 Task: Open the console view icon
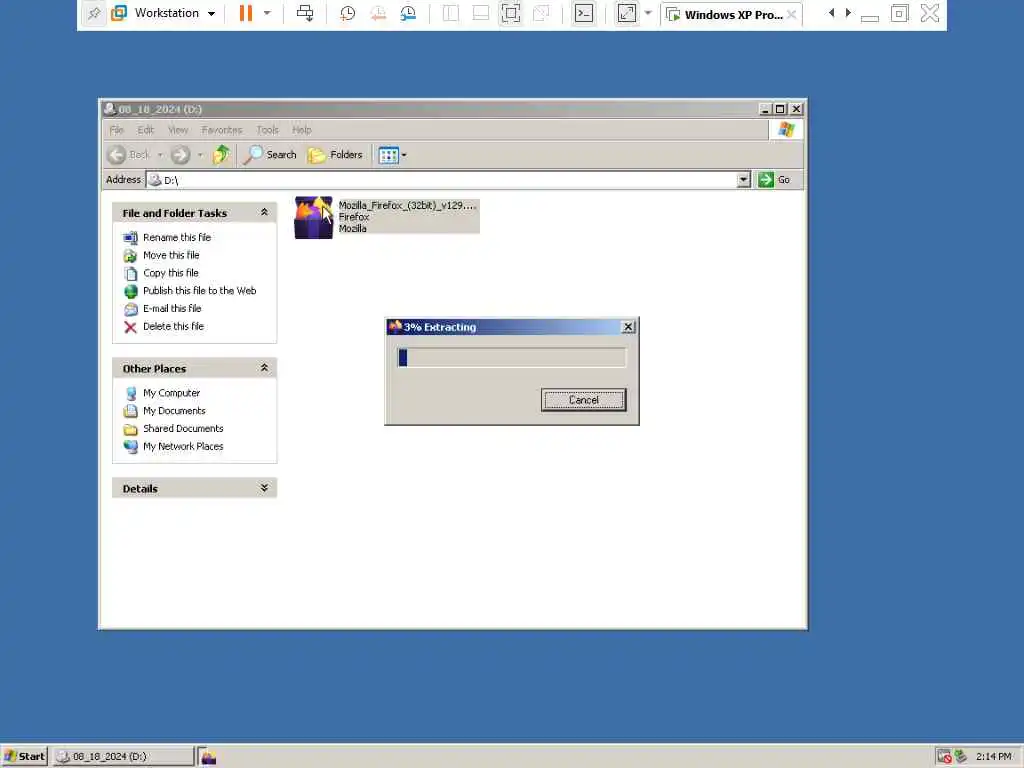[x=584, y=13]
